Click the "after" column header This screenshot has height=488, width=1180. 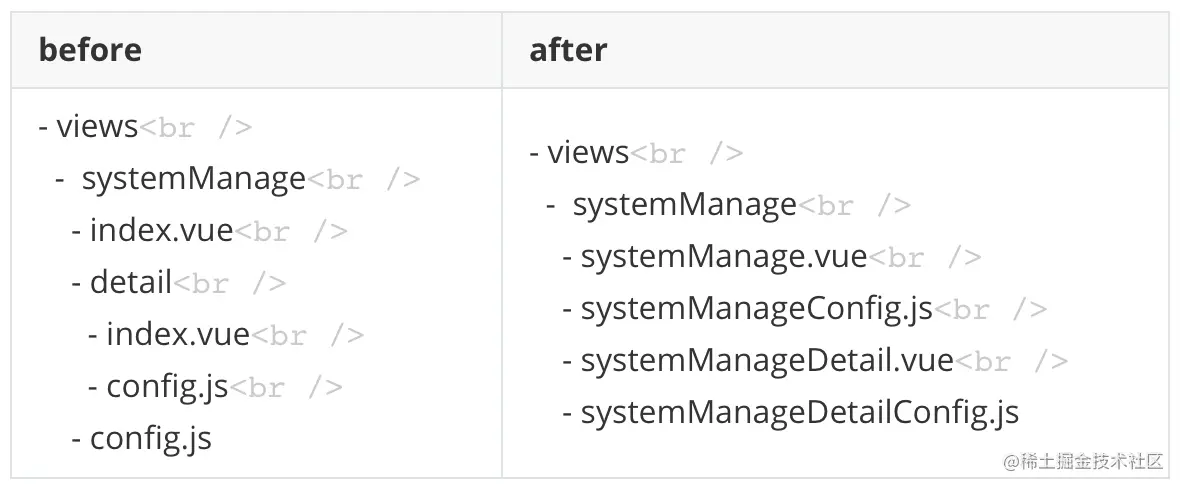568,50
